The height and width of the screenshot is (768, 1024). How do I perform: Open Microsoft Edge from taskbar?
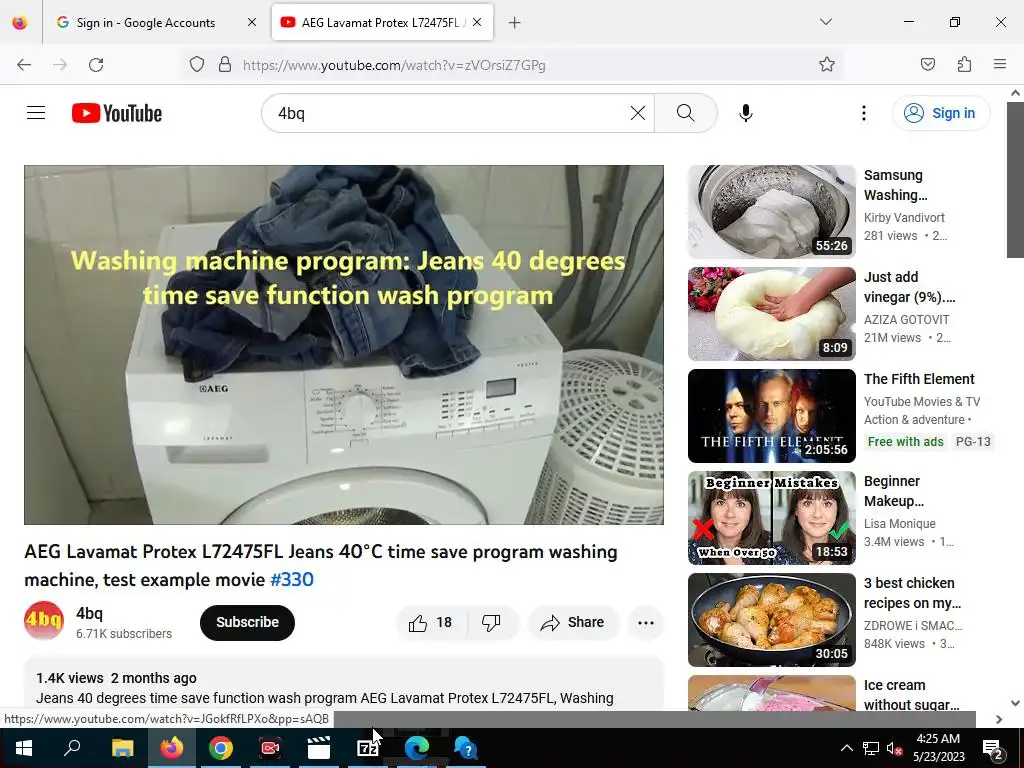point(417,748)
